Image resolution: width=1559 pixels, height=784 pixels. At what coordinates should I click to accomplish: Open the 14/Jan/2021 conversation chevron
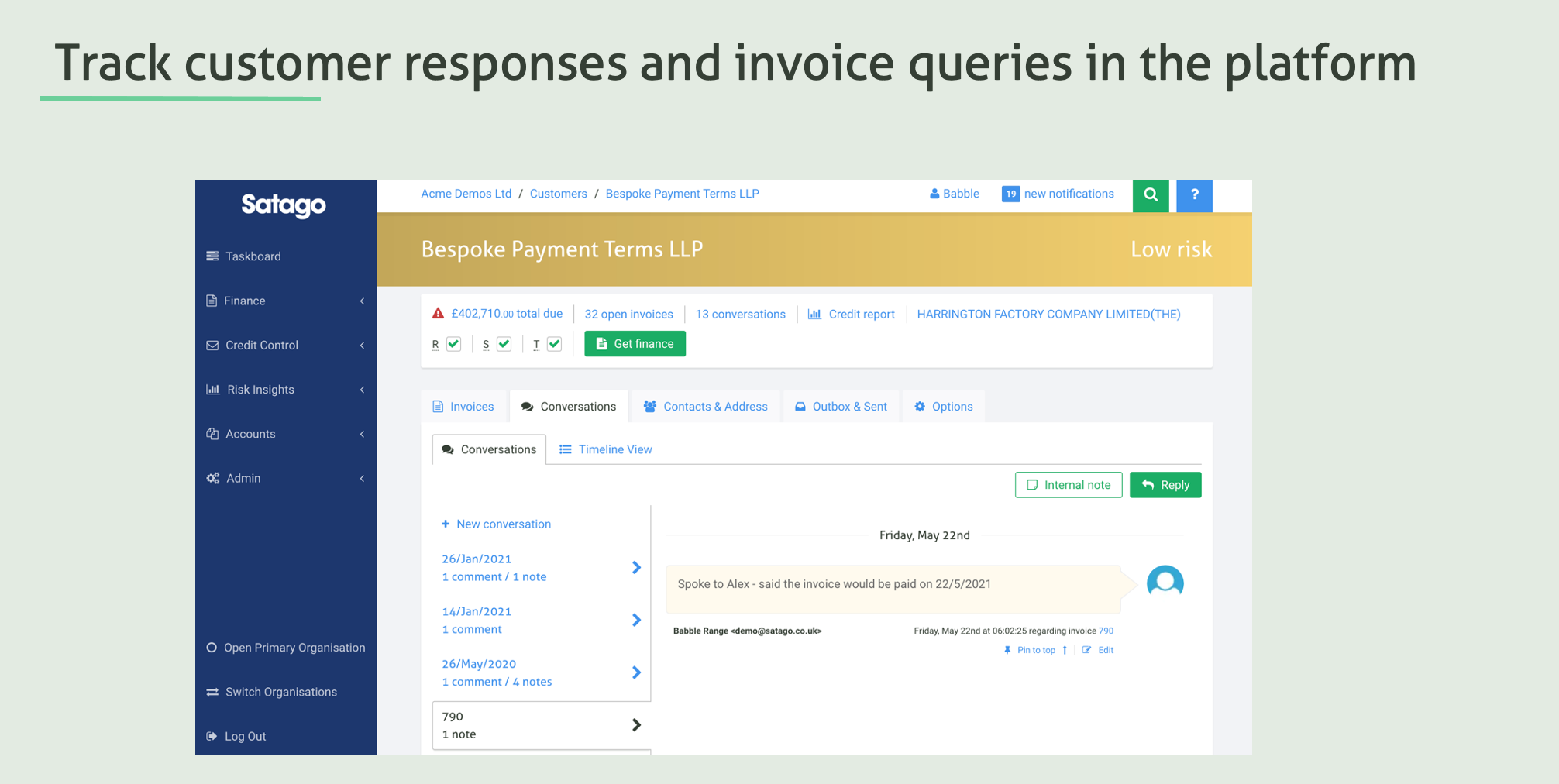click(636, 621)
